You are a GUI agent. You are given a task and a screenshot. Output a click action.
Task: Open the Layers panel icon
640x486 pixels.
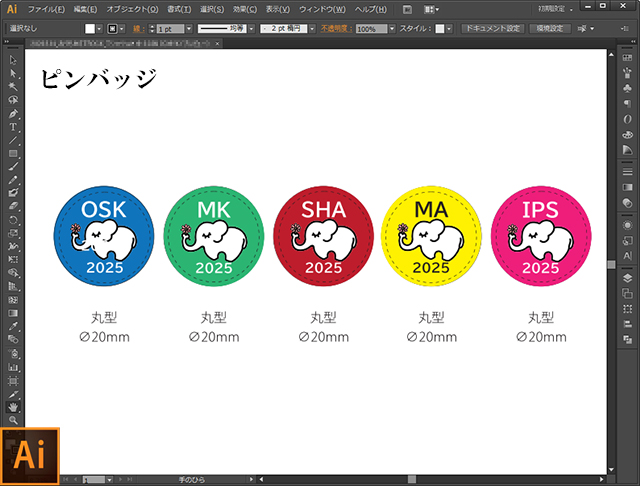[627, 278]
